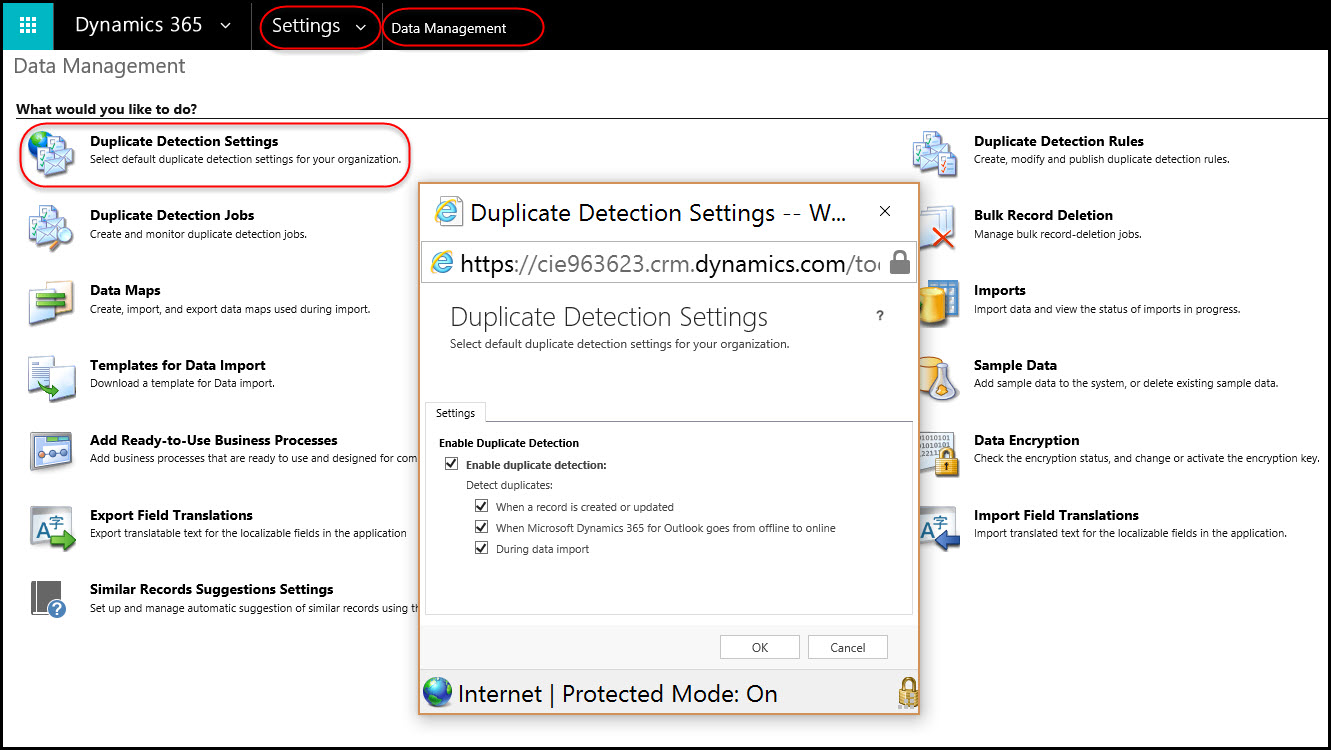Toggle When a record is created or updated
Image resolution: width=1331 pixels, height=750 pixels.
482,506
